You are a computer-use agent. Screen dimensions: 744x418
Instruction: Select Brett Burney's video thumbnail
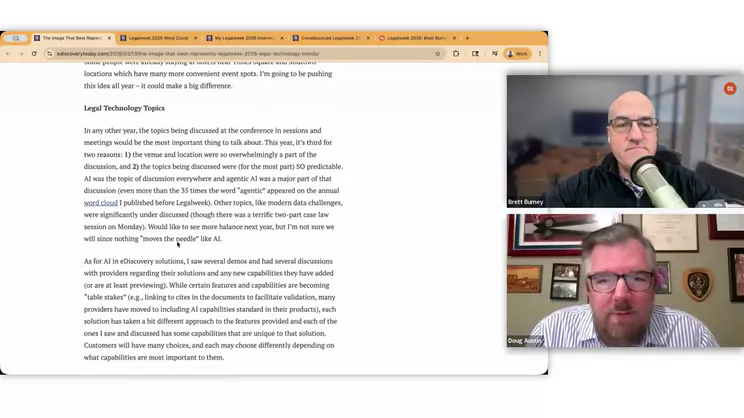tap(625, 141)
